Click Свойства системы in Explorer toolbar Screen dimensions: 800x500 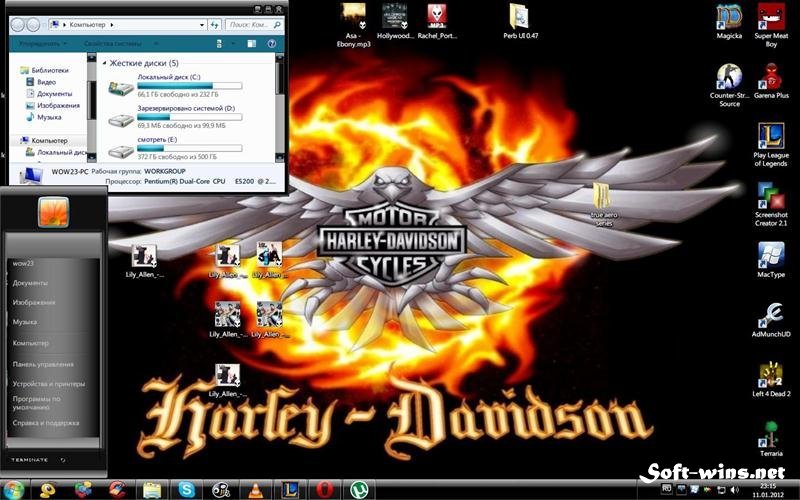click(112, 44)
